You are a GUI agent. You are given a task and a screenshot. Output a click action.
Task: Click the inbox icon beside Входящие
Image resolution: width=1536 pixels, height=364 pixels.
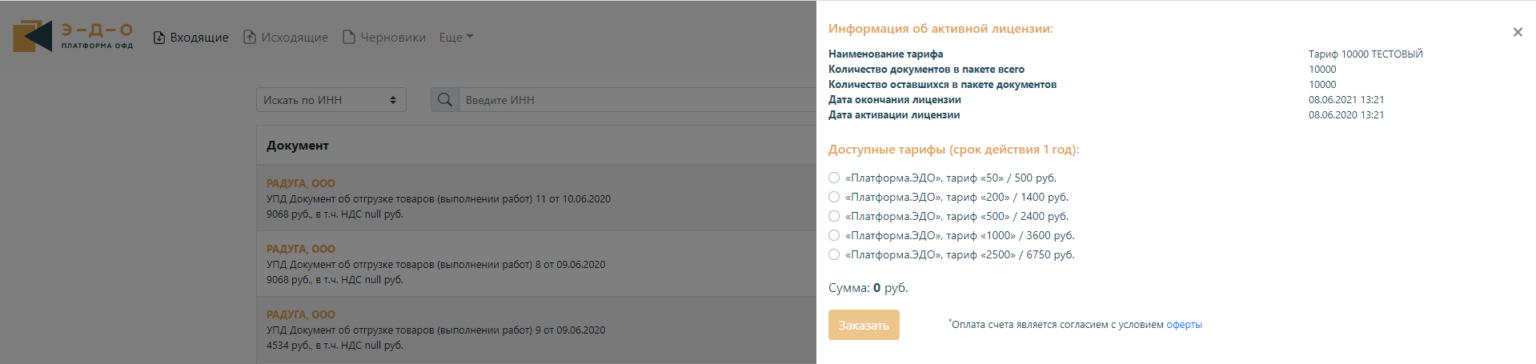coord(159,37)
